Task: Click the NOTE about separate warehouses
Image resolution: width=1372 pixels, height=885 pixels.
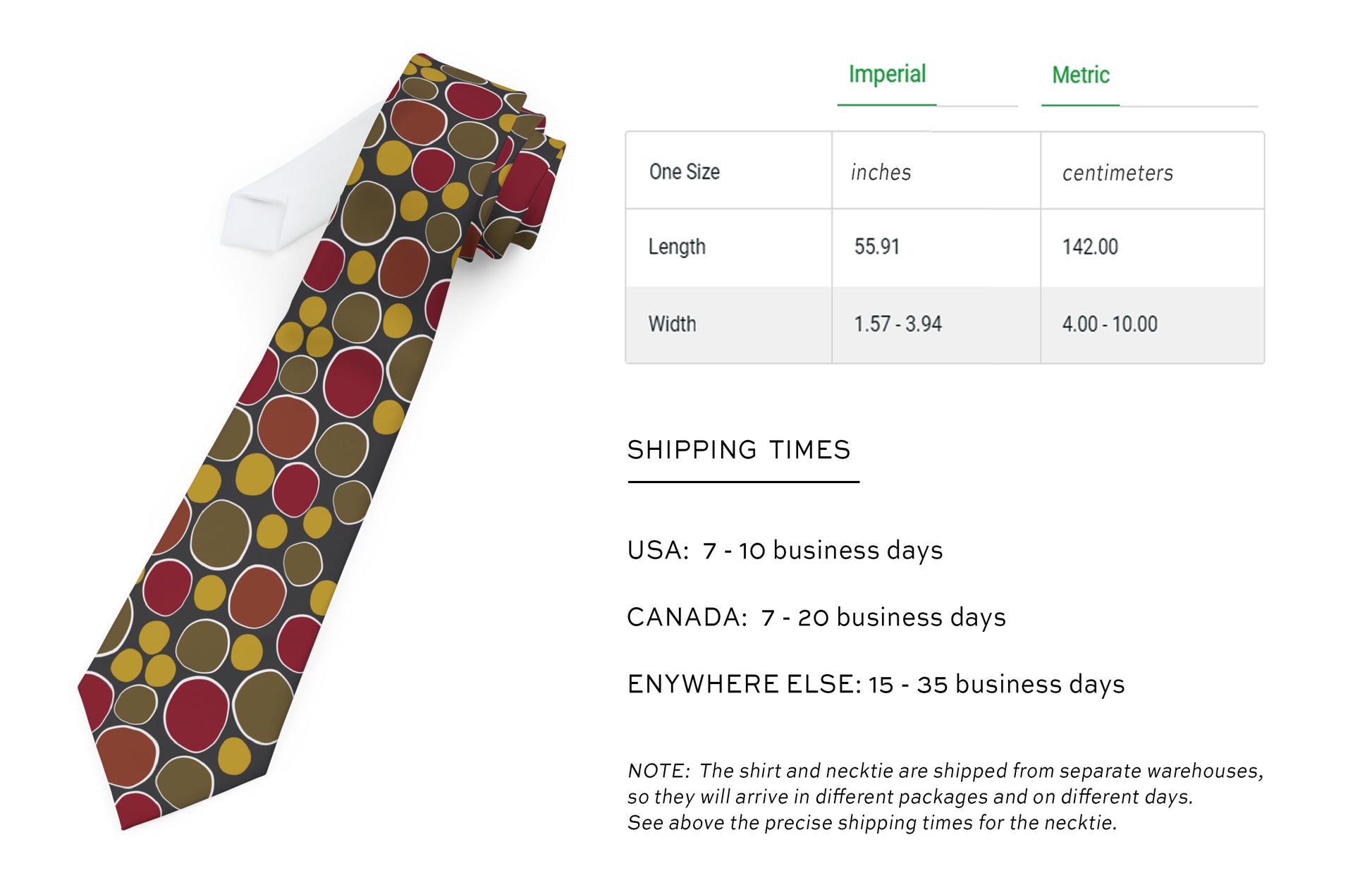Action: click(x=945, y=797)
